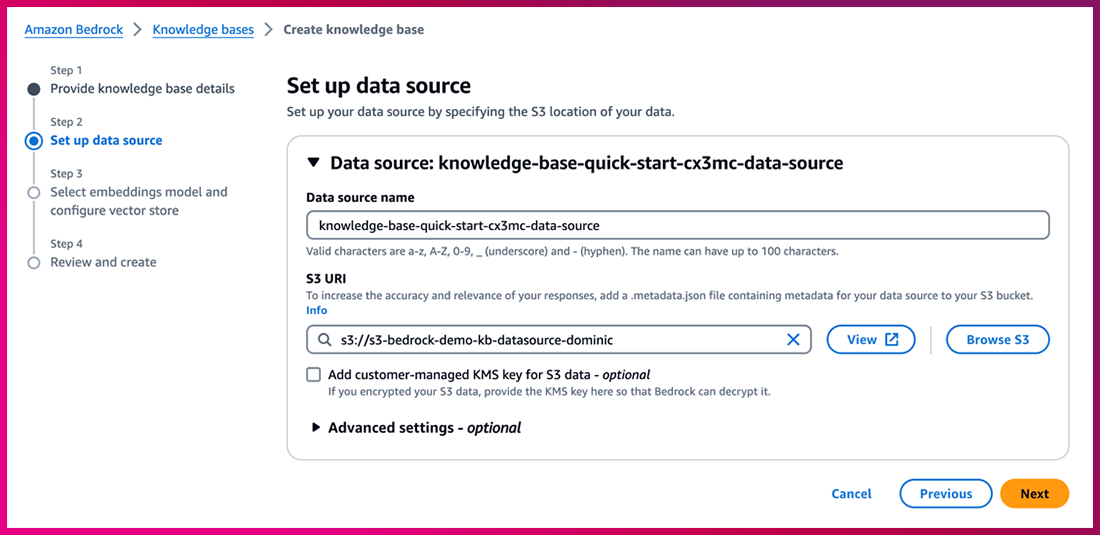Image resolution: width=1100 pixels, height=535 pixels.
Task: Click the Data source name input field
Action: [x=677, y=225]
